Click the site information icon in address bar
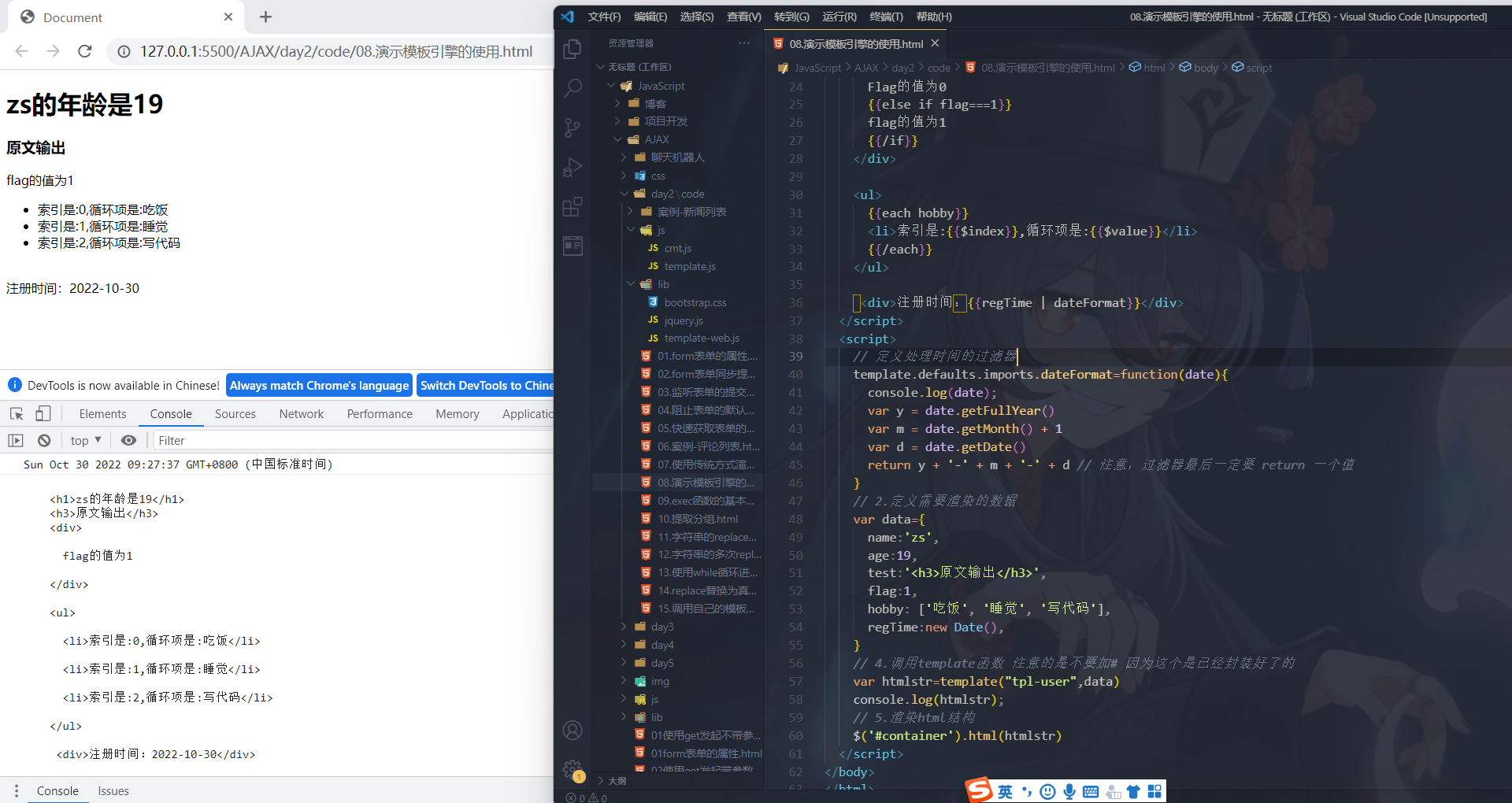Screen dimensions: 1512x803 [x=124, y=51]
